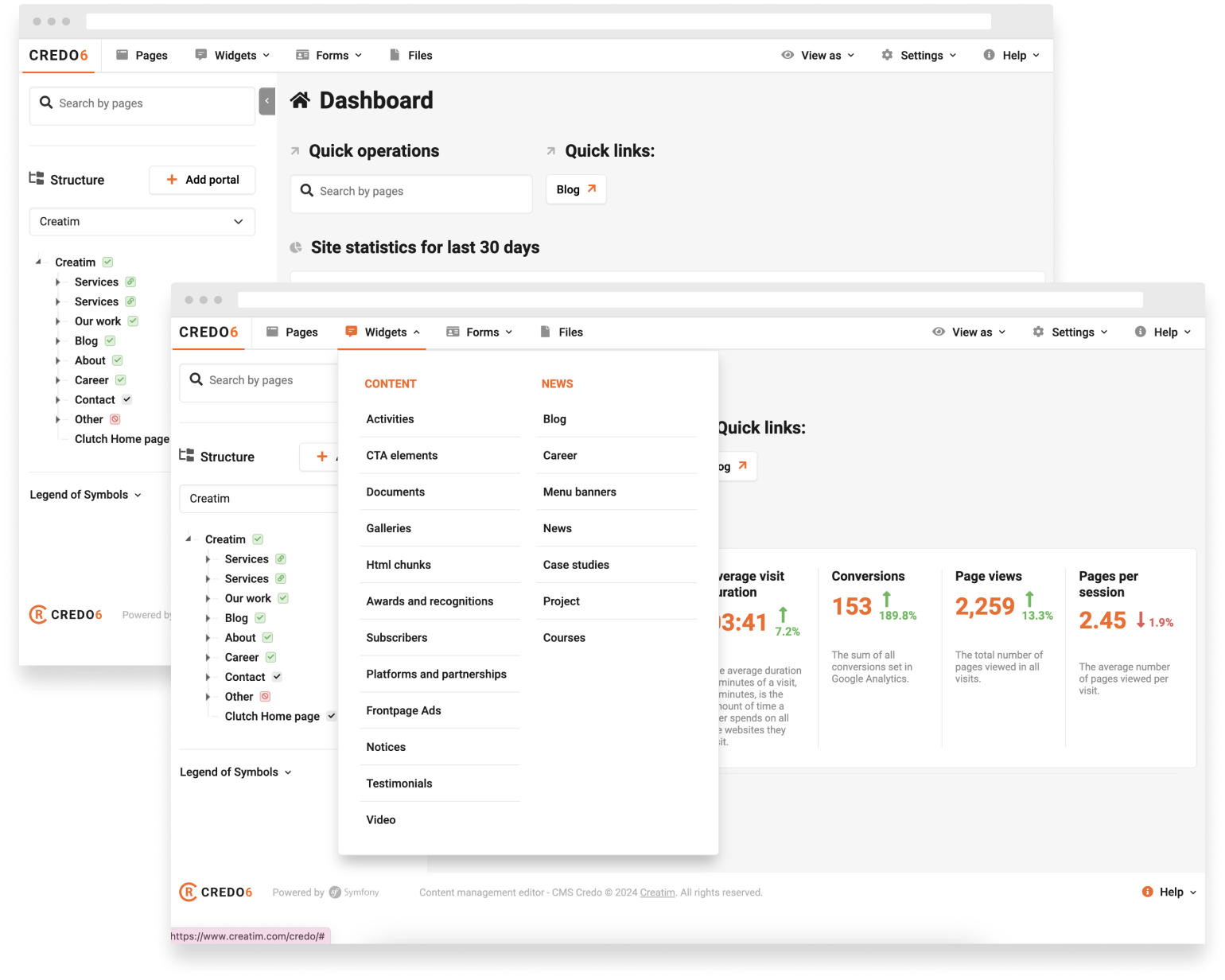1225x980 pixels.
Task: Select Html chunks in Widgets menu
Action: click(x=440, y=565)
